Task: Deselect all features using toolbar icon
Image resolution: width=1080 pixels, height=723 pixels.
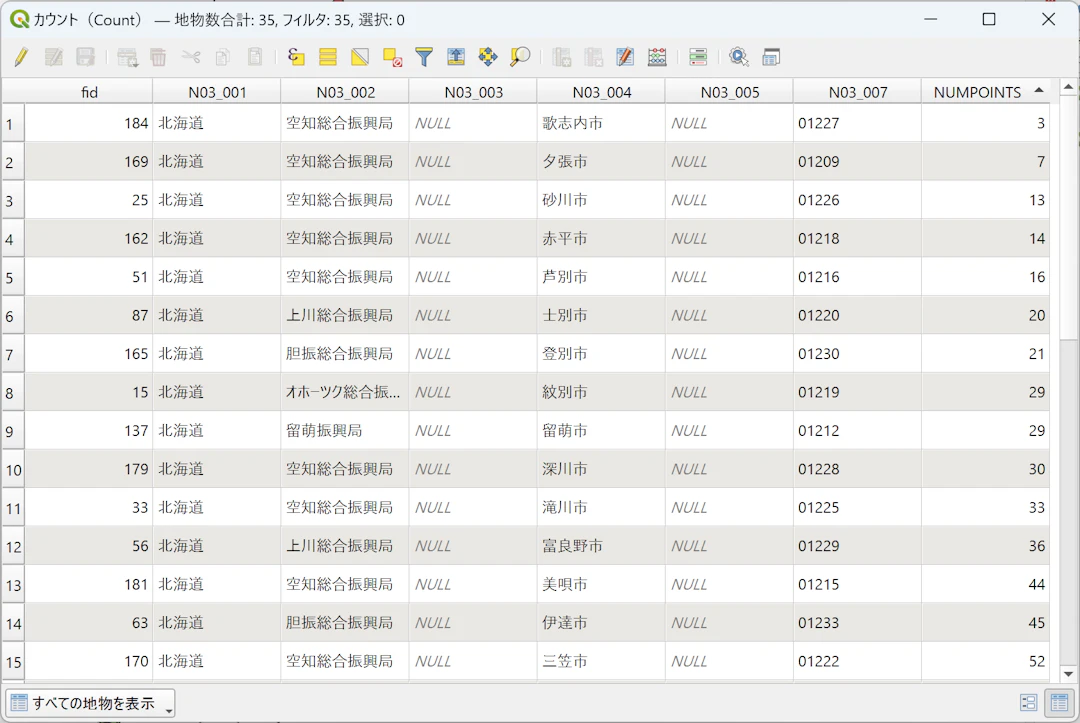Action: pyautogui.click(x=392, y=57)
